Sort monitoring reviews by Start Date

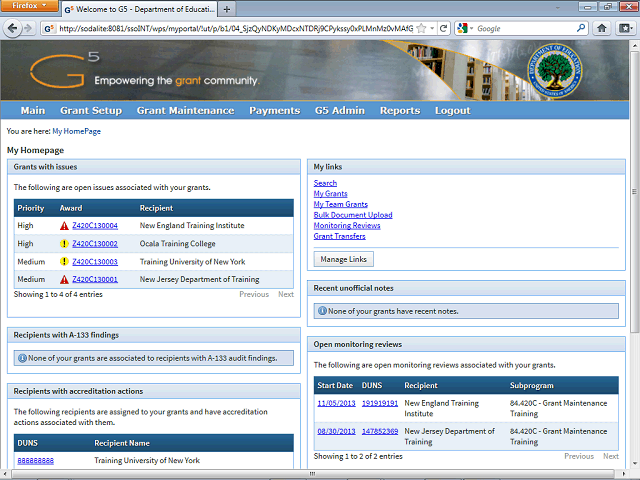tap(335, 386)
